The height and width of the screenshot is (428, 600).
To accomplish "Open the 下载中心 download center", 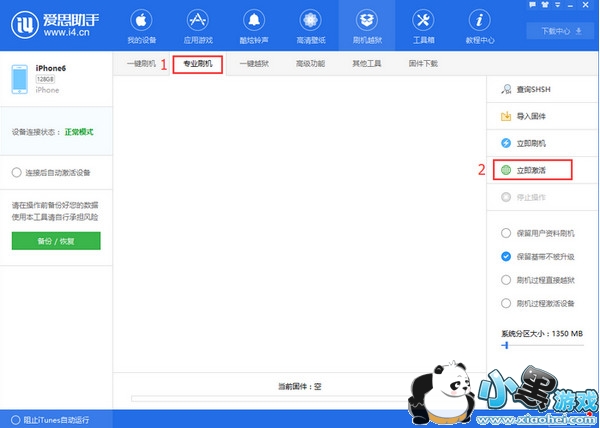I will (x=561, y=31).
